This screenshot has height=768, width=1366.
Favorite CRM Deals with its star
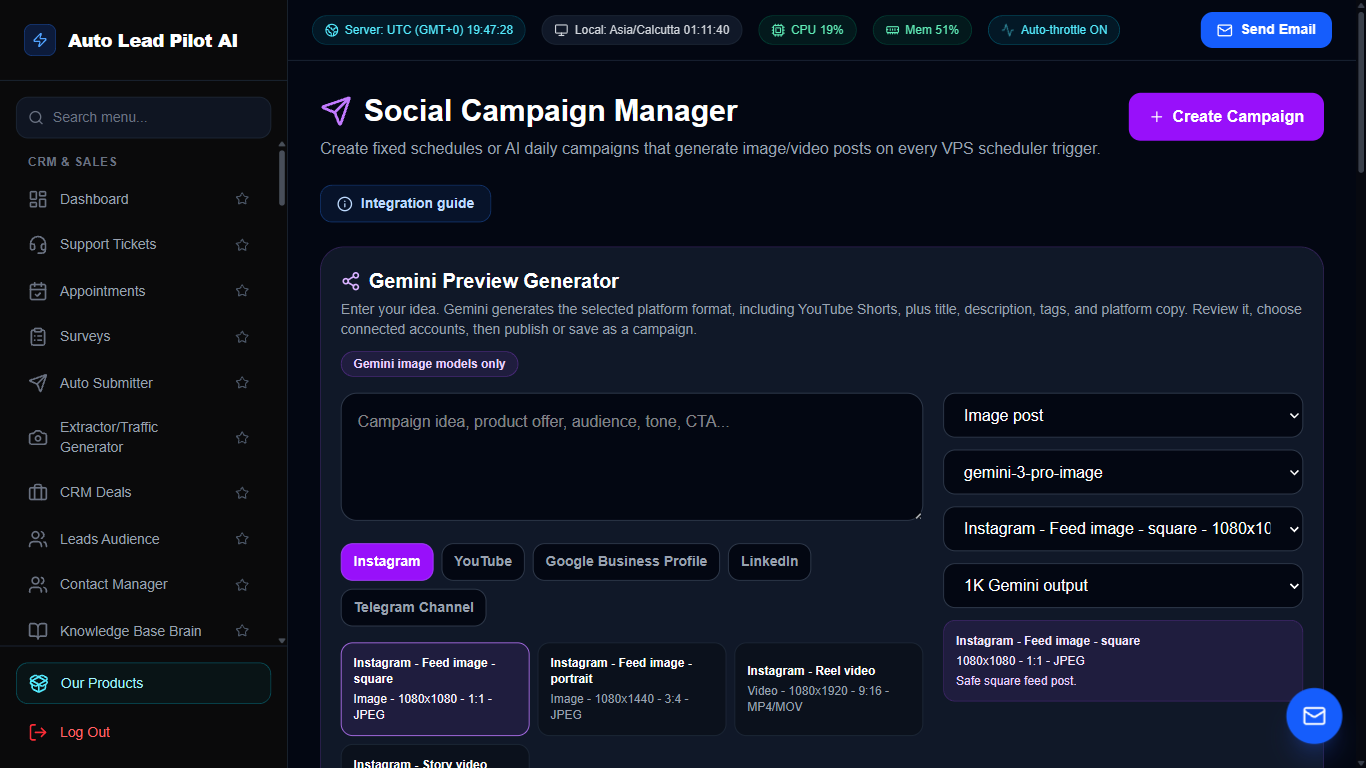click(x=242, y=492)
